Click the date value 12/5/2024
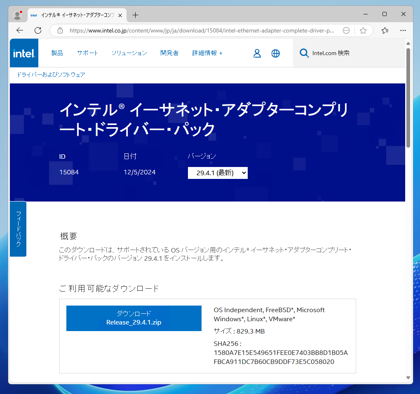This screenshot has height=394, width=420. coord(140,172)
